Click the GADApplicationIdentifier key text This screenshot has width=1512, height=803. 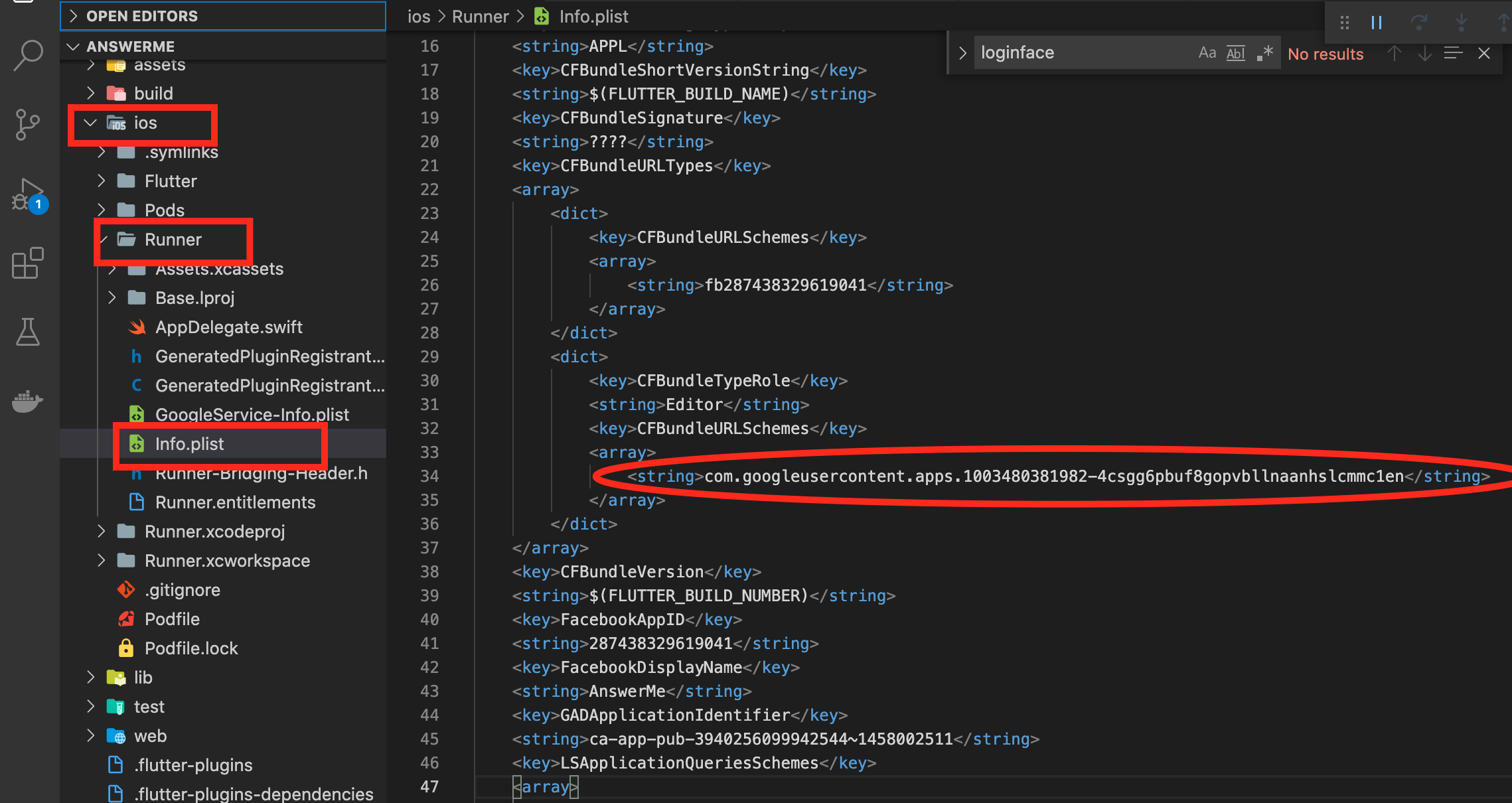point(675,715)
